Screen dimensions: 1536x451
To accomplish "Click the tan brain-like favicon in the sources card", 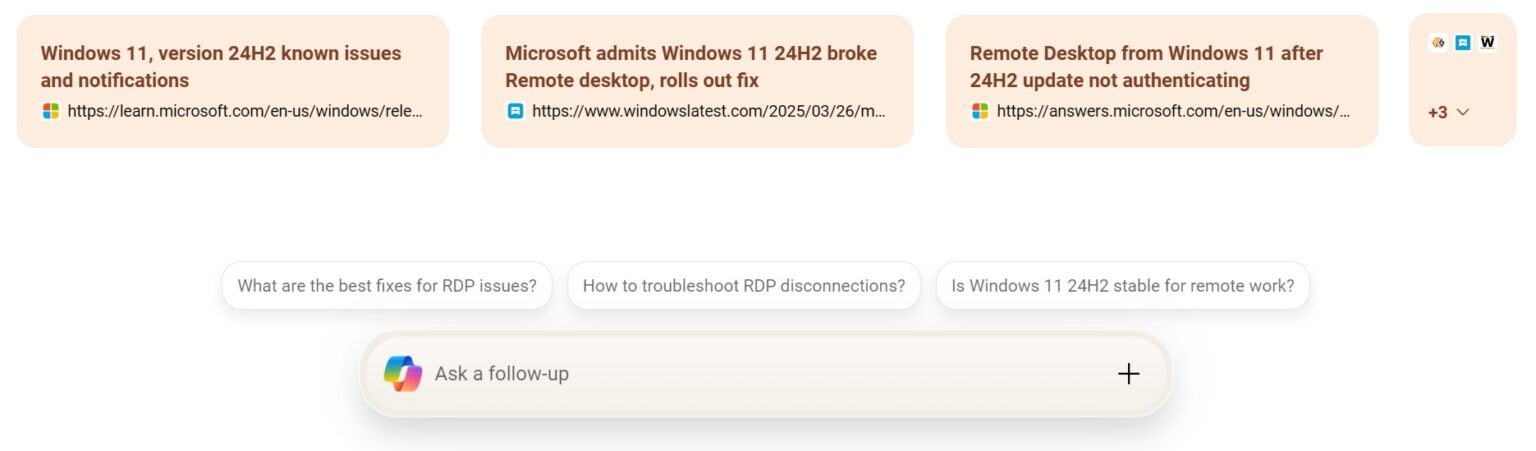I will click(1438, 43).
